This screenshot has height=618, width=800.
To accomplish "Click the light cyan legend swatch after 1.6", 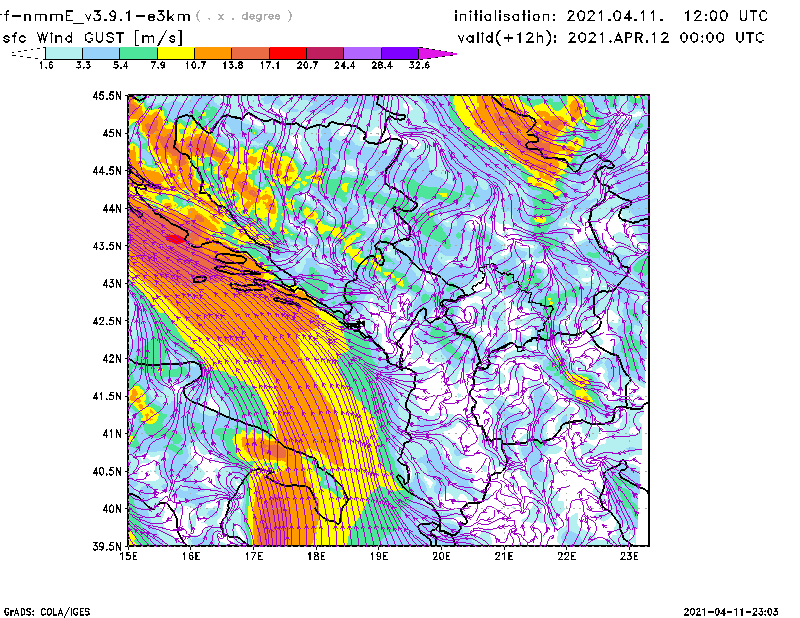I will coord(64,53).
